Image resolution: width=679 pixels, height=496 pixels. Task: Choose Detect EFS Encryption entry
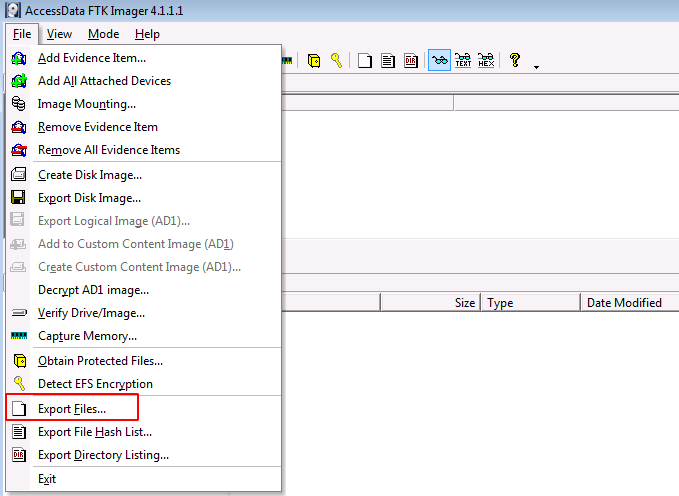click(x=144, y=384)
